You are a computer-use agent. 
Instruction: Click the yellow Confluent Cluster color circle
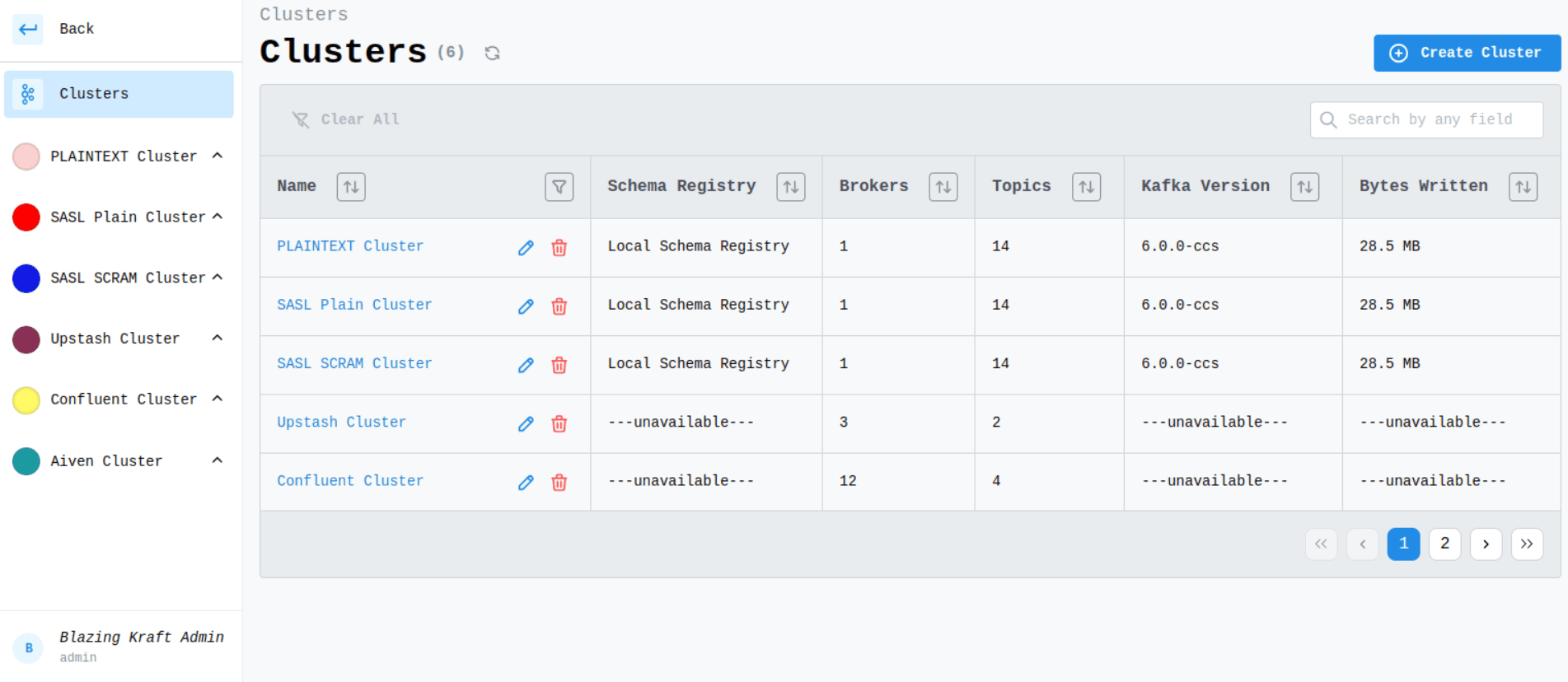(26, 400)
